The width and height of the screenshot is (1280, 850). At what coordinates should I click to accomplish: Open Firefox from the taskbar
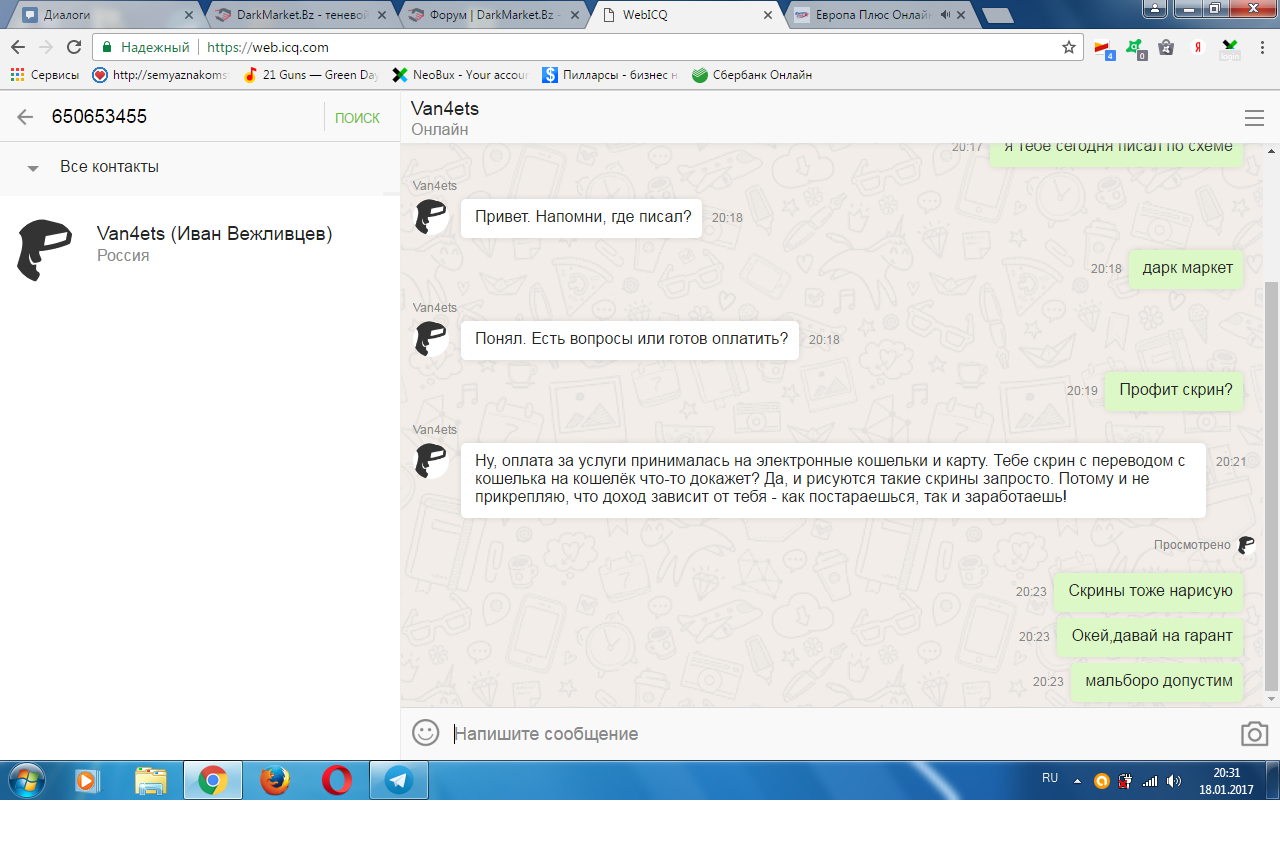tap(275, 780)
